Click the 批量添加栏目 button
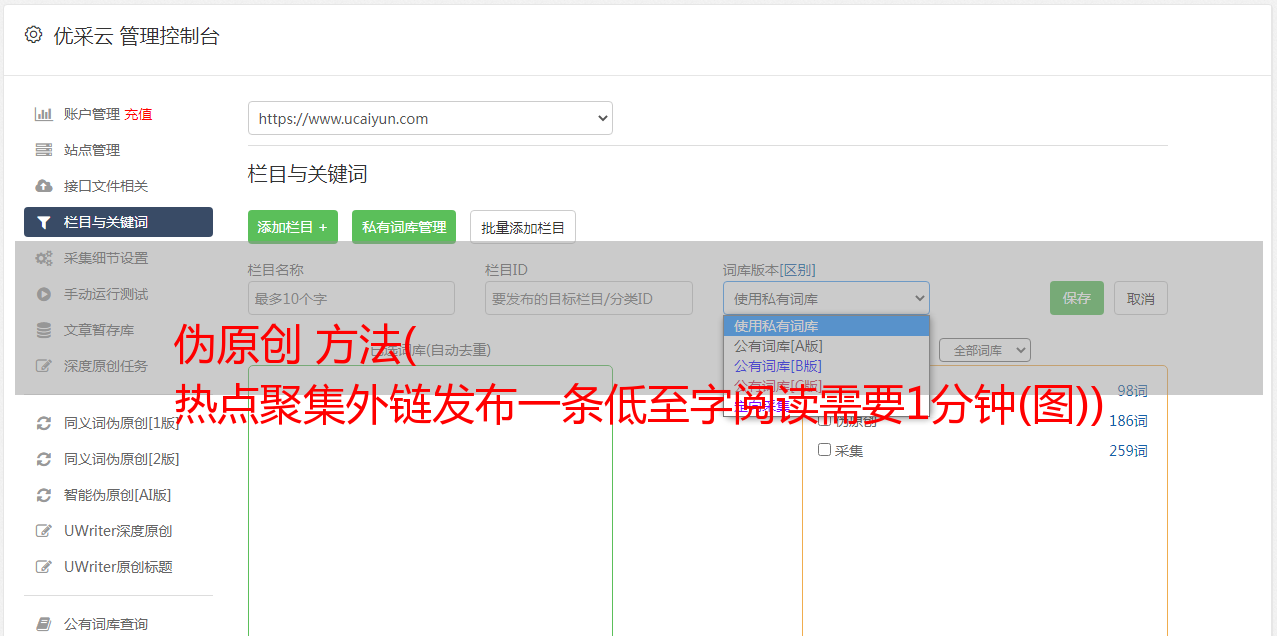The image size is (1277, 636). [523, 227]
